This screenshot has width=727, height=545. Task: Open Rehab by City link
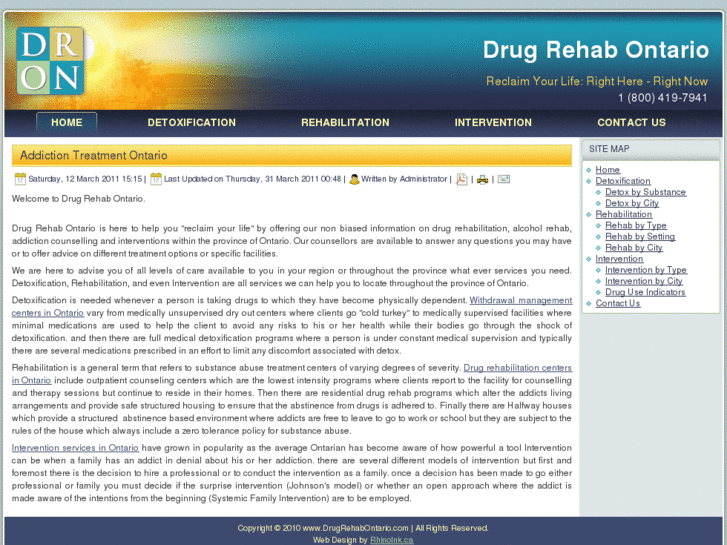634,248
